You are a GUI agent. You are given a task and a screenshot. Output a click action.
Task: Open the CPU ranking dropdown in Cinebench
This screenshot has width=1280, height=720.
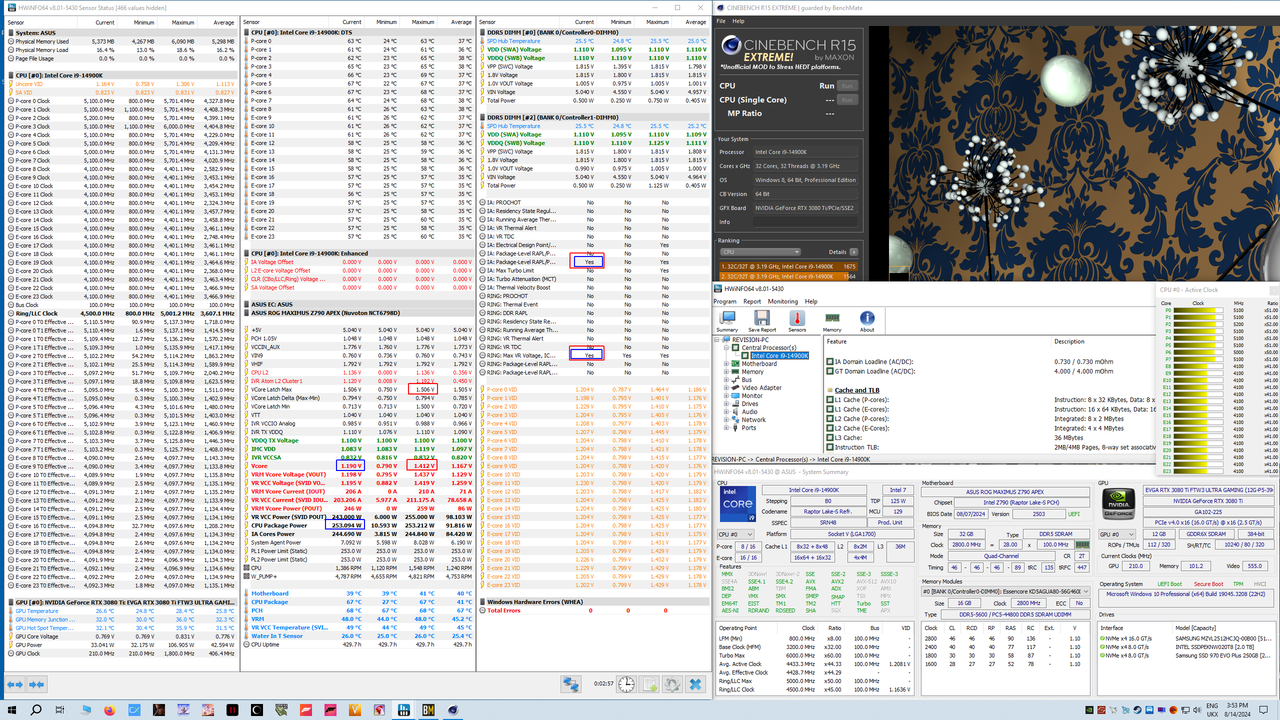(x=760, y=252)
